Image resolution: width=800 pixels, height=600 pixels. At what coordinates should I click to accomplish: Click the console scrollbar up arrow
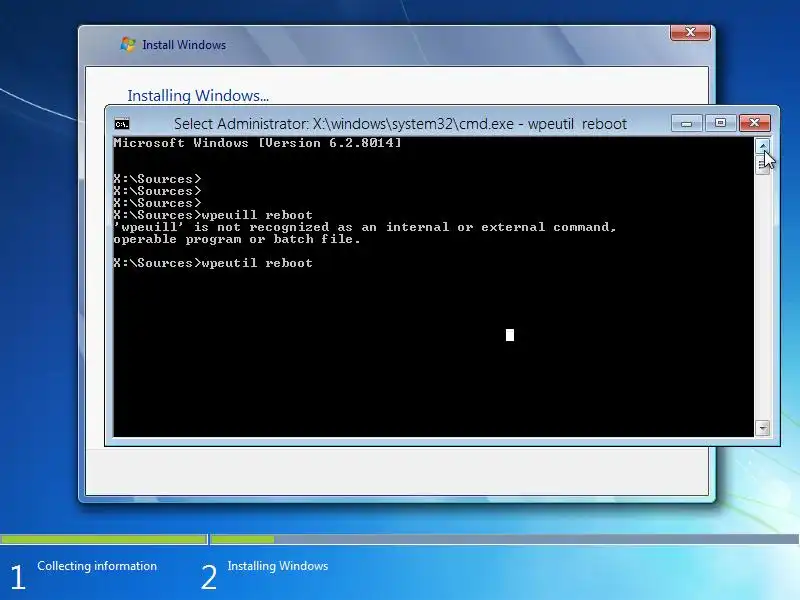[x=762, y=145]
